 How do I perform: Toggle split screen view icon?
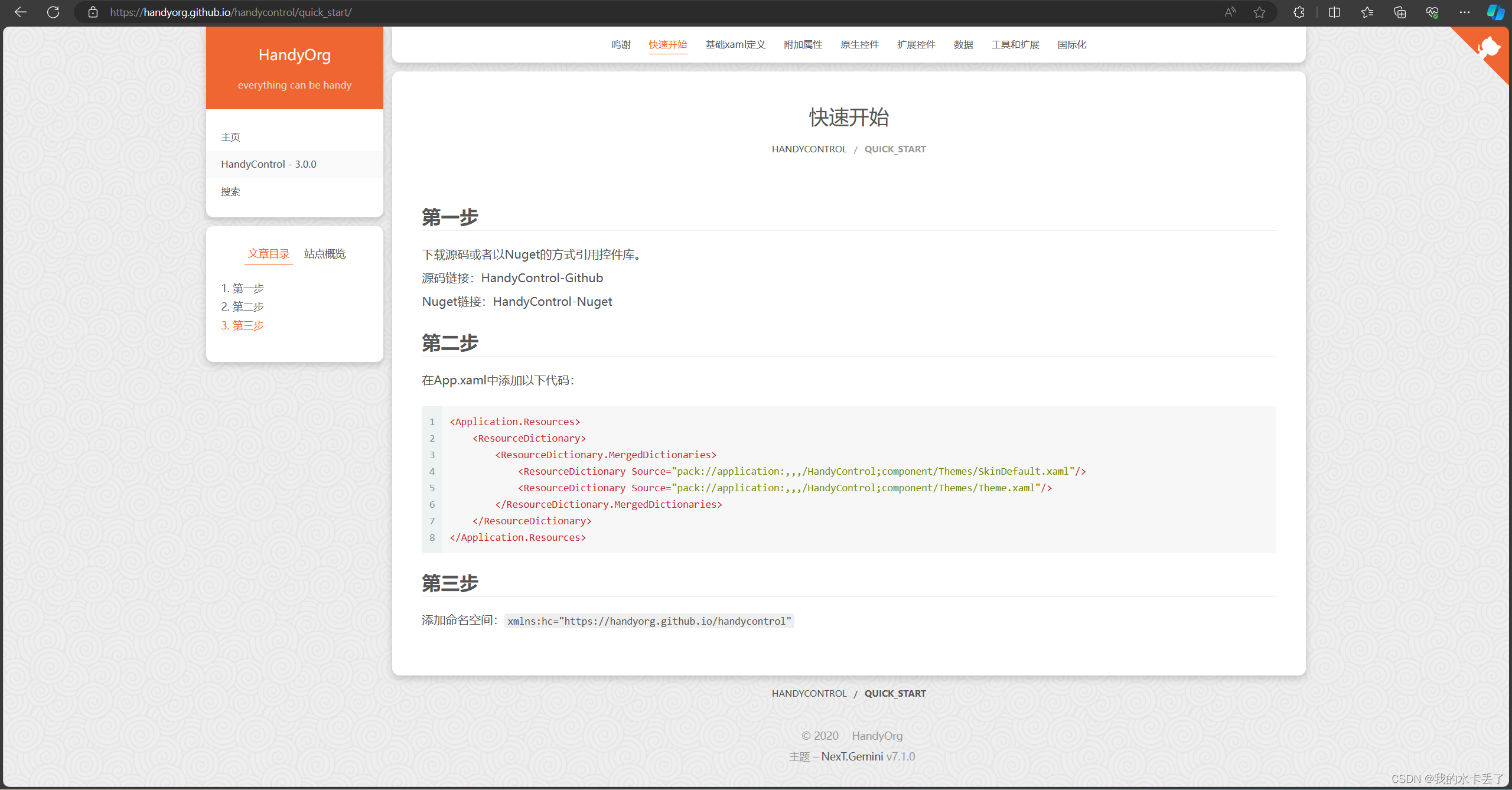pyautogui.click(x=1334, y=12)
